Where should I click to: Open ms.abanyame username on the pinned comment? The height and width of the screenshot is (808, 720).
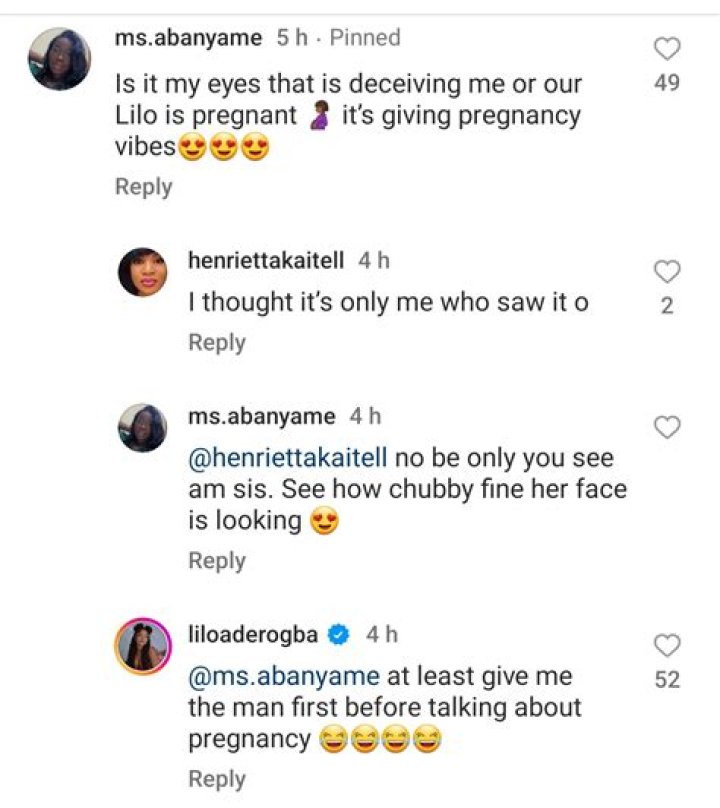[189, 38]
